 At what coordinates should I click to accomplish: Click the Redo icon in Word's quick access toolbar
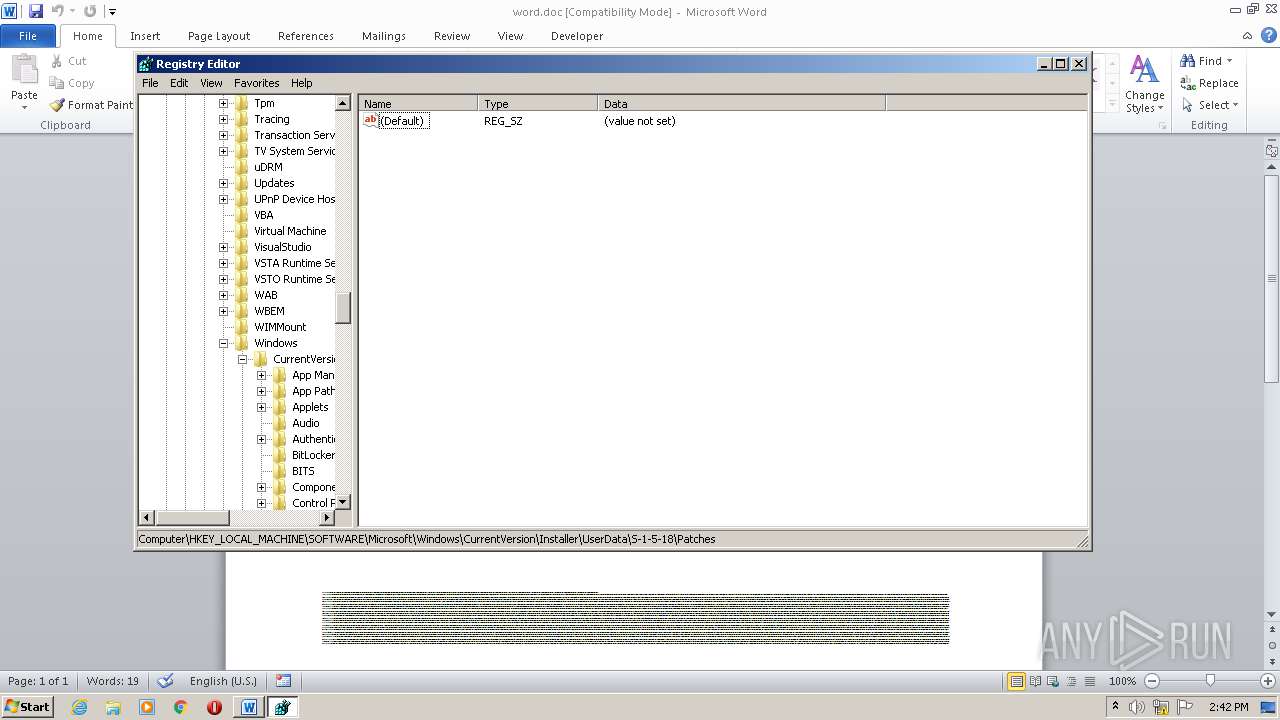pyautogui.click(x=90, y=11)
